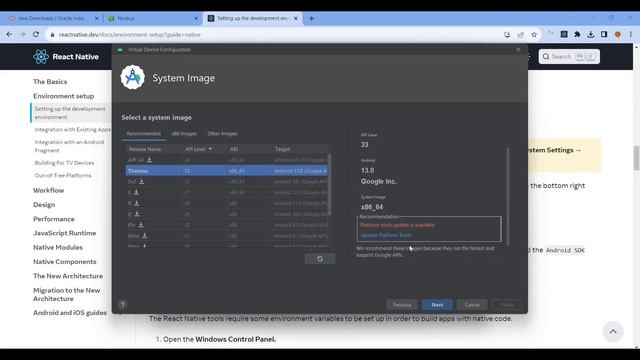
Task: Download the R release system image
Action: pos(137,203)
